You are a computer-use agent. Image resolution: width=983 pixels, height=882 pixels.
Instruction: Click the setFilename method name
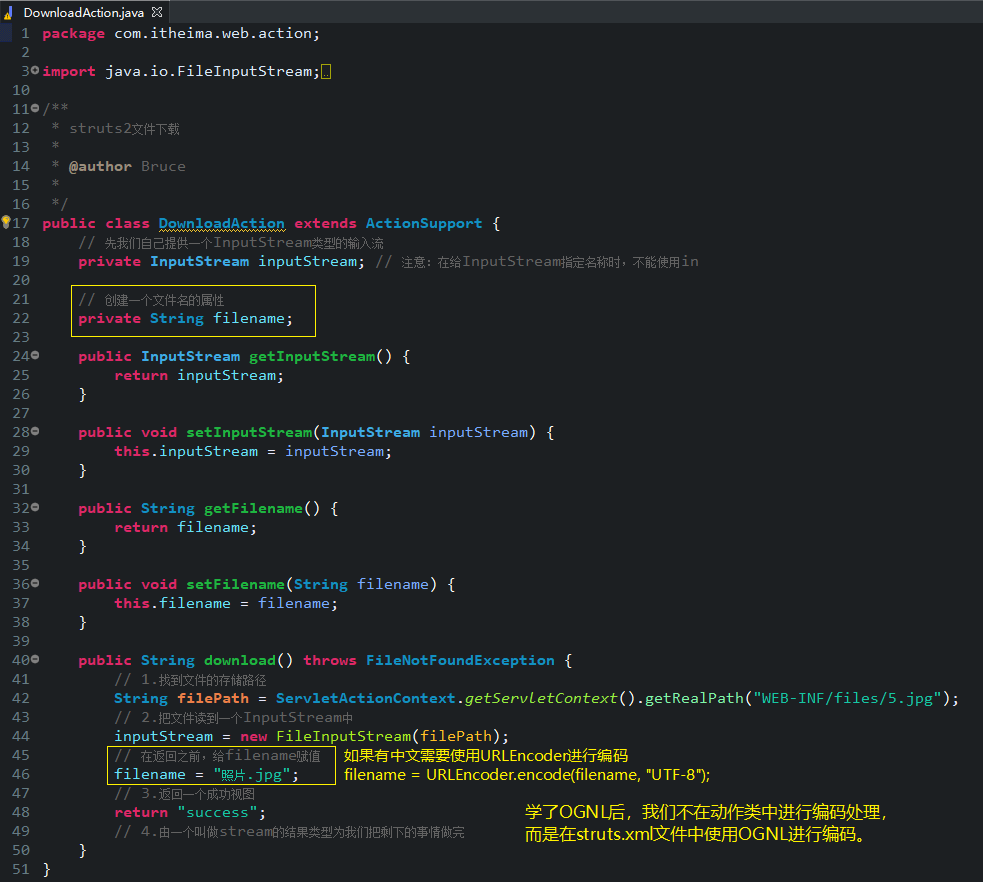(235, 584)
